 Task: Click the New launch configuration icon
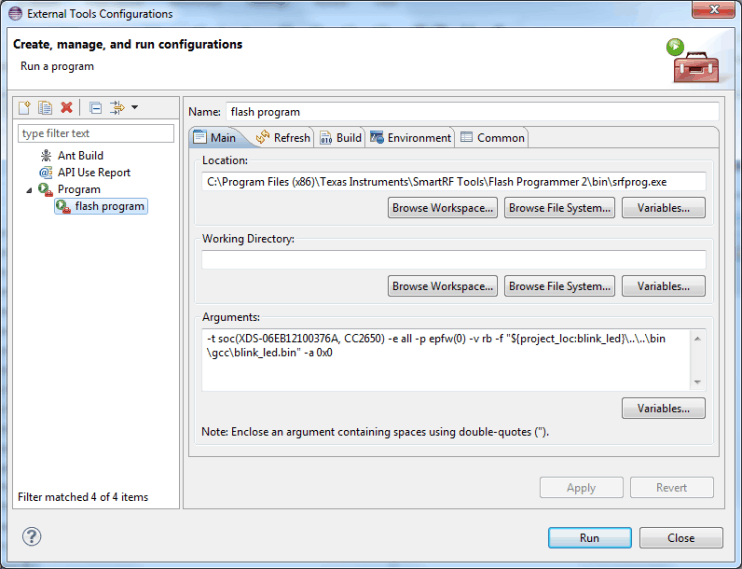(24, 108)
